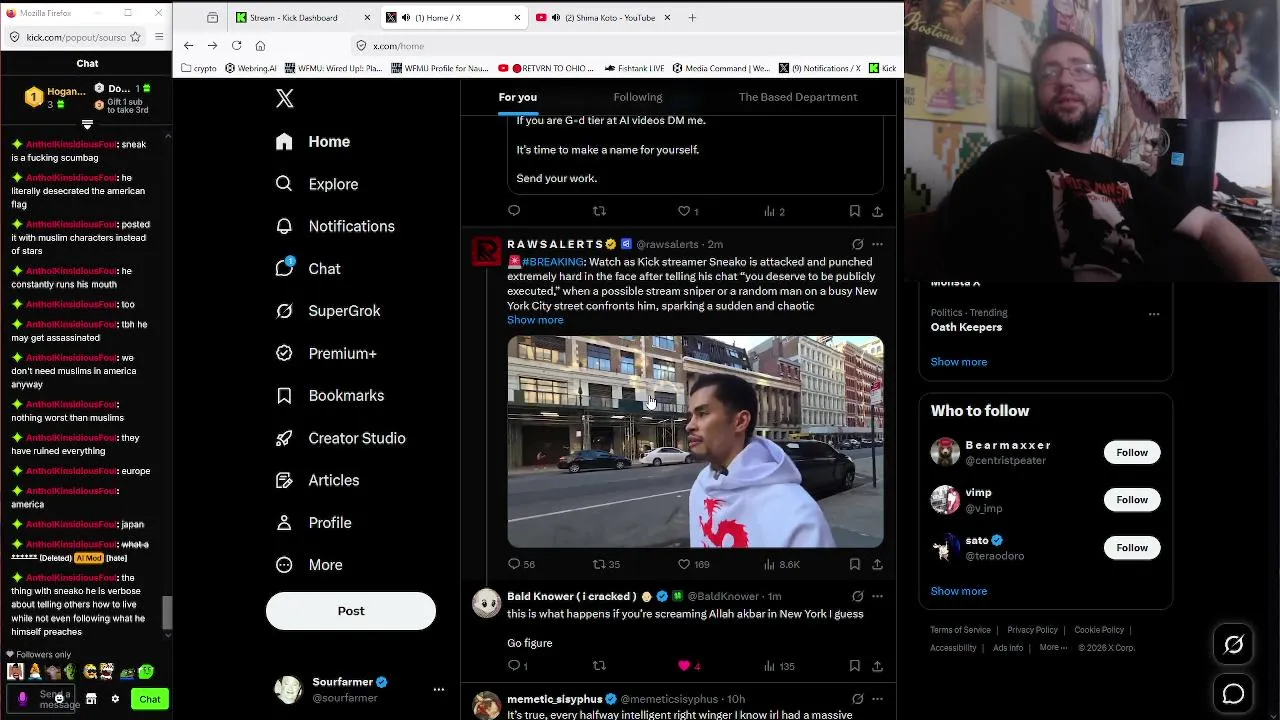This screenshot has height=720, width=1280.
Task: Open more options on Bald Knower post
Action: (x=877, y=596)
